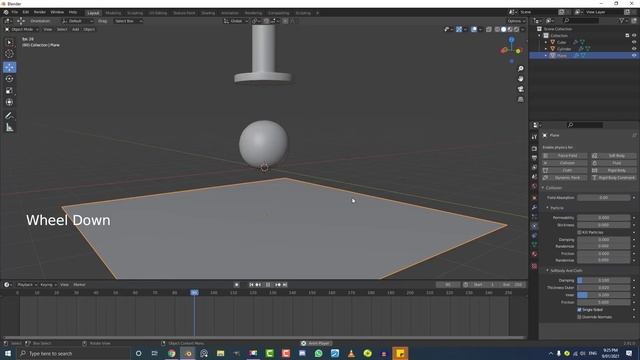Open the Keying dropdown in timeline
Screen dimensions: 640x360
point(48,284)
